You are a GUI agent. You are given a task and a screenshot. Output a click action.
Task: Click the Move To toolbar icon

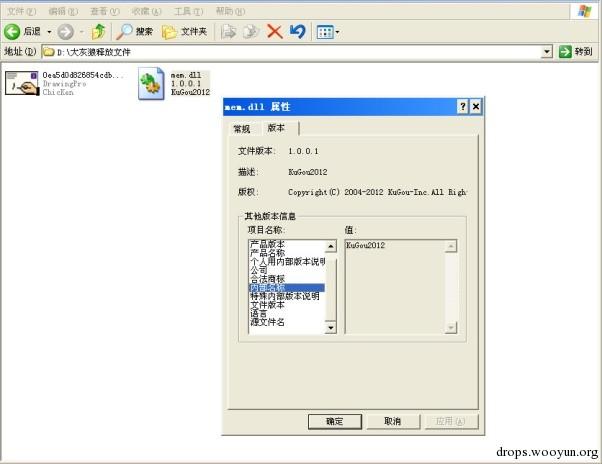pos(228,32)
